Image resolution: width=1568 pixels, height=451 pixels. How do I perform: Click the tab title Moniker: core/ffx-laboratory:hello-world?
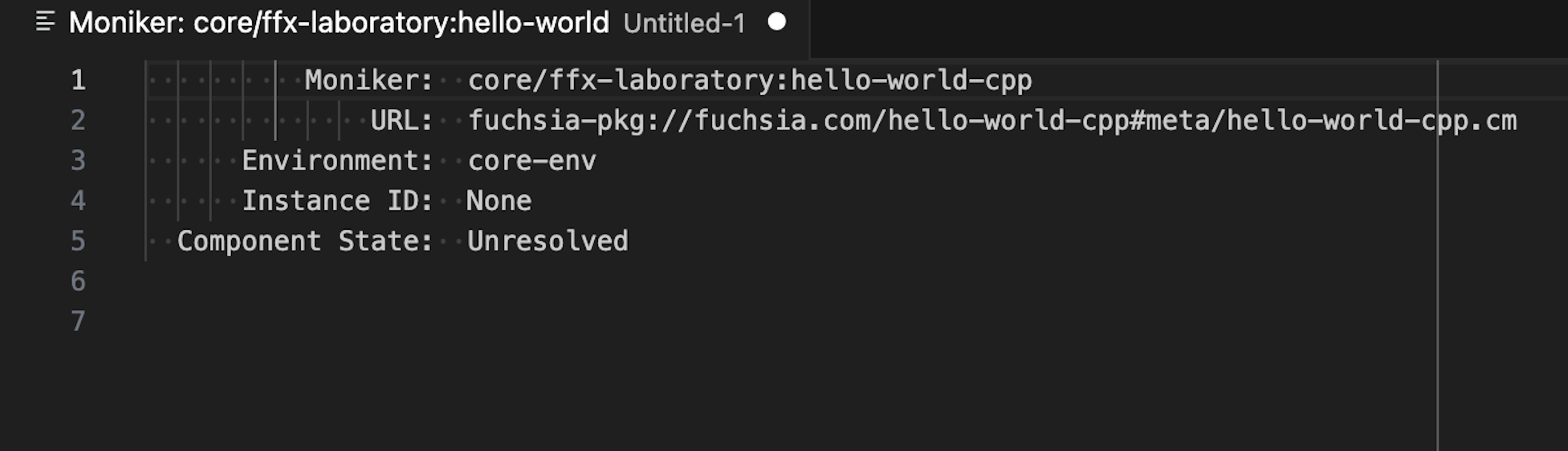338,23
